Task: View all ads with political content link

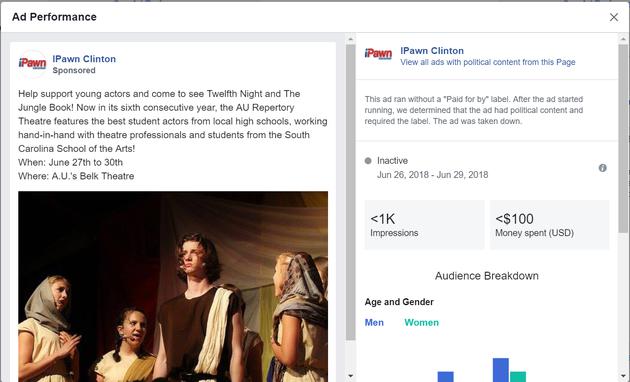Action: [487, 62]
